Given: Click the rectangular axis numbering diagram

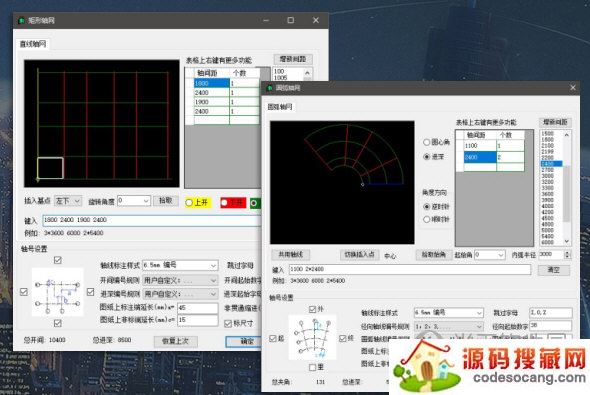Looking at the screenshot, I should (x=58, y=292).
